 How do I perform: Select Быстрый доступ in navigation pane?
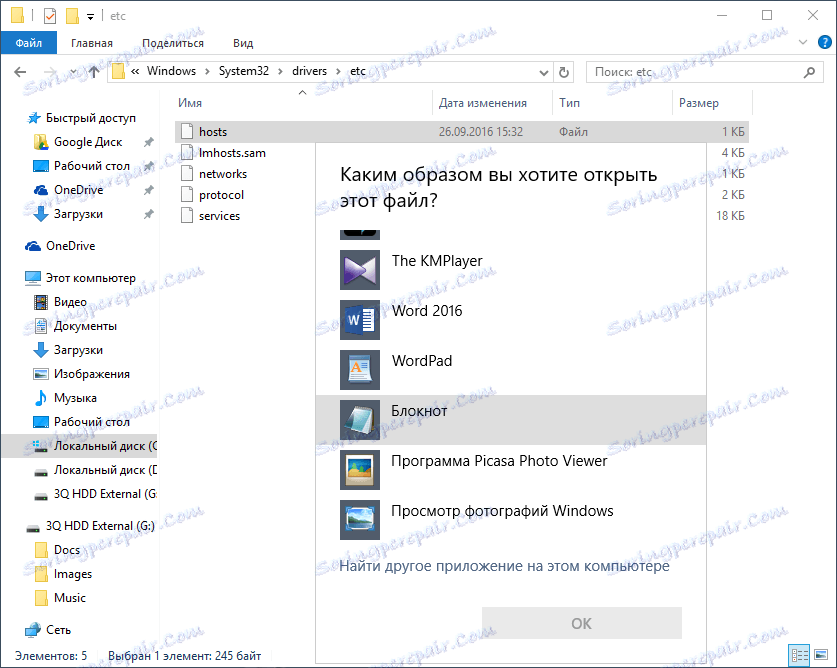(90, 118)
